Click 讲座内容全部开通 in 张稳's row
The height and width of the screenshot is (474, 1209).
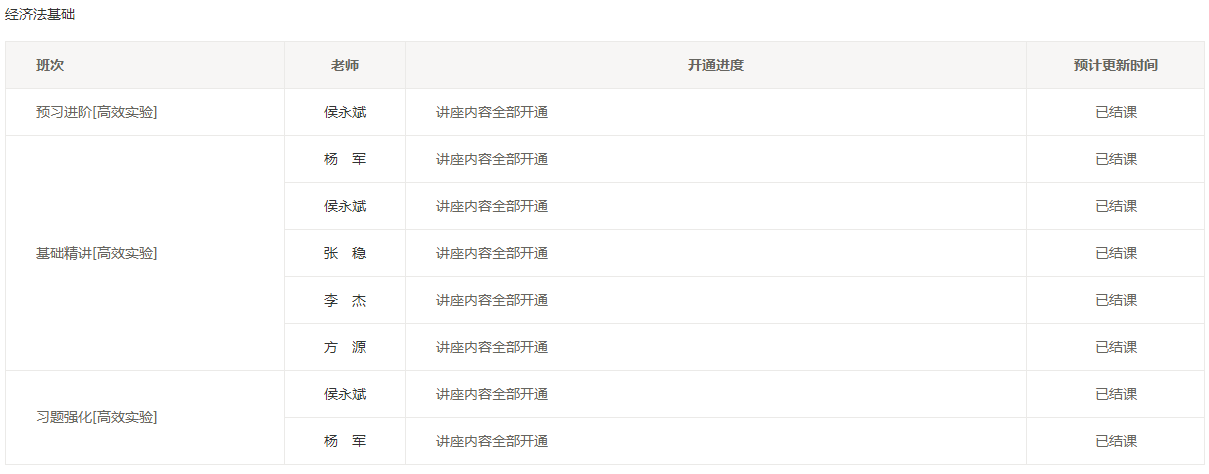(492, 253)
